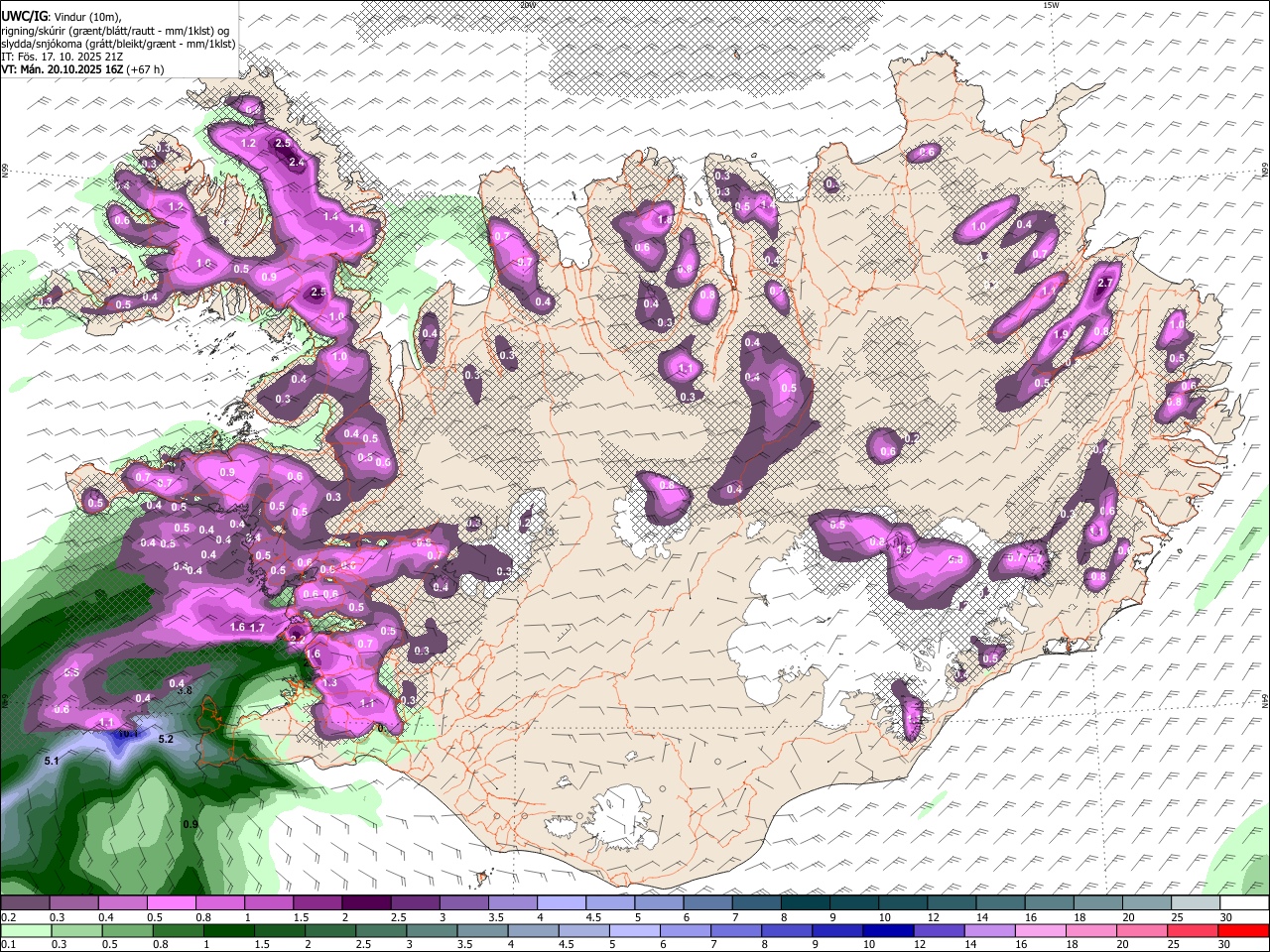The height and width of the screenshot is (952, 1270).
Task: Pick upper legend swatch between 14 and 16
Action: coord(1001,903)
